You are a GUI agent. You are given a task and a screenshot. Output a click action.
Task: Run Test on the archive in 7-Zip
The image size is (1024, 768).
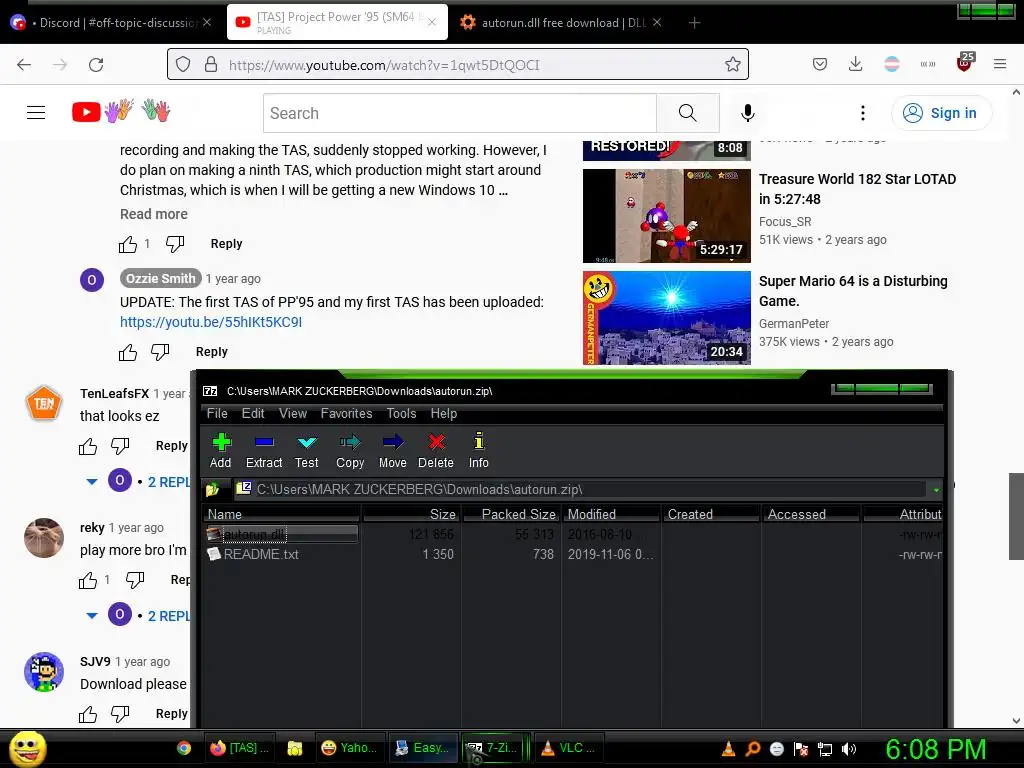tap(306, 451)
